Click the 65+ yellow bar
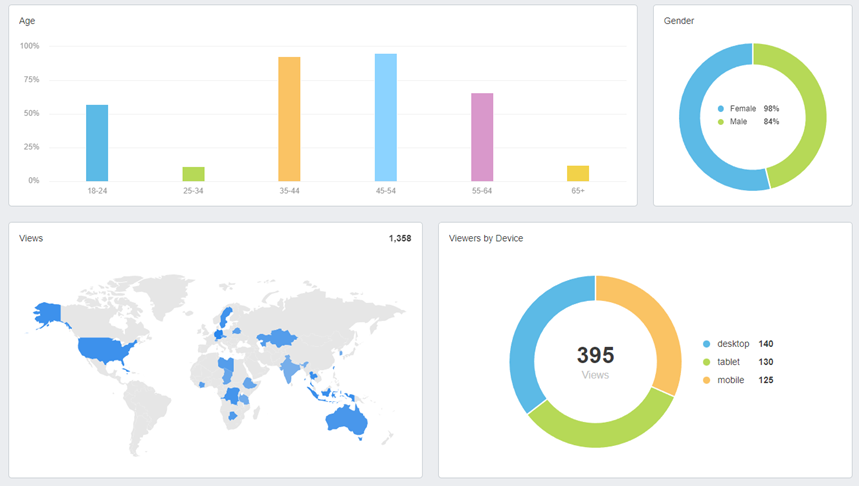The image size is (859, 486). 578,173
